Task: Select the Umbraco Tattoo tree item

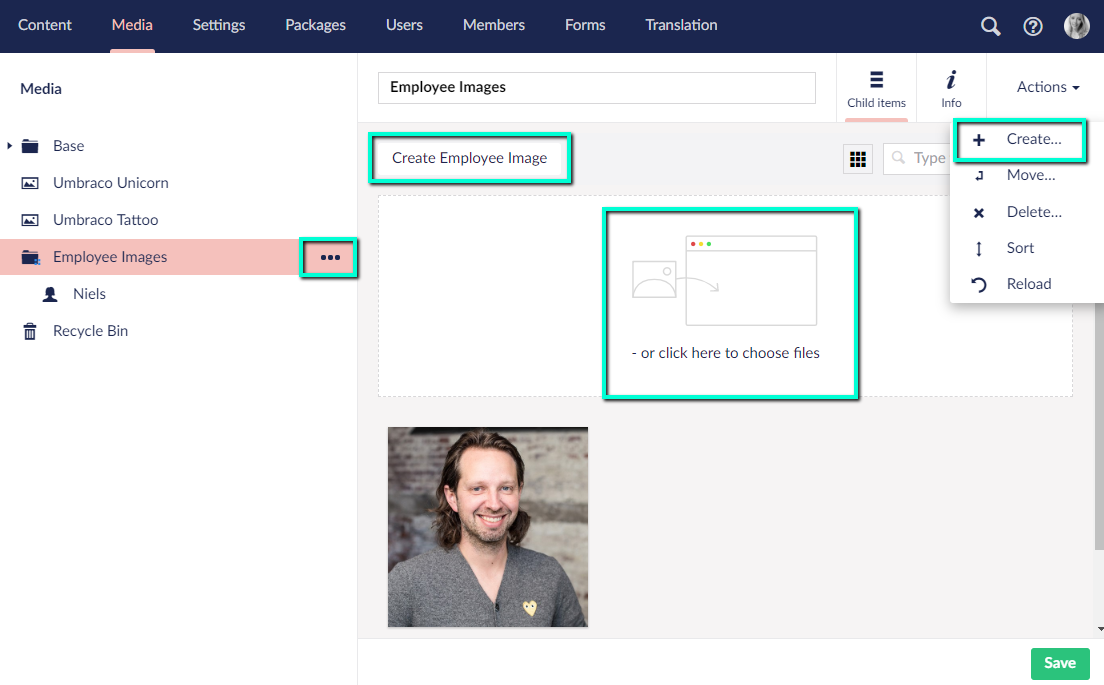Action: (x=106, y=220)
